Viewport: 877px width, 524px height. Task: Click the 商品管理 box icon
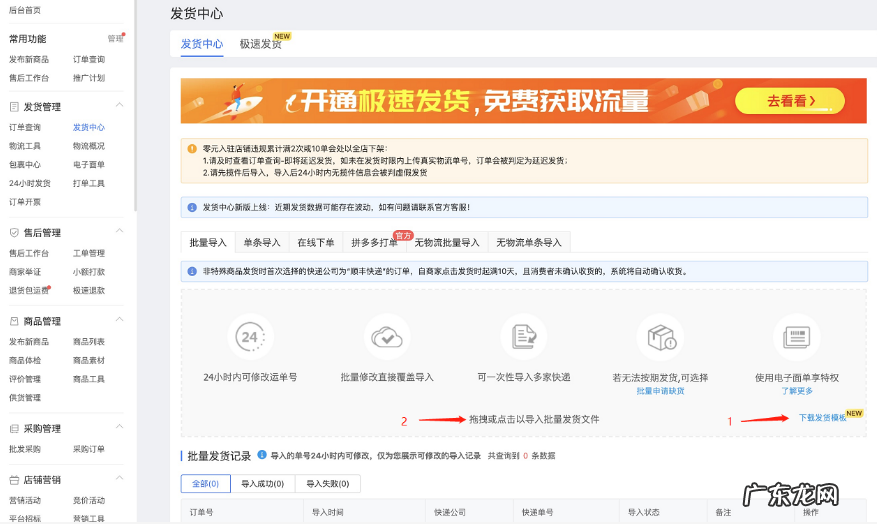point(14,321)
